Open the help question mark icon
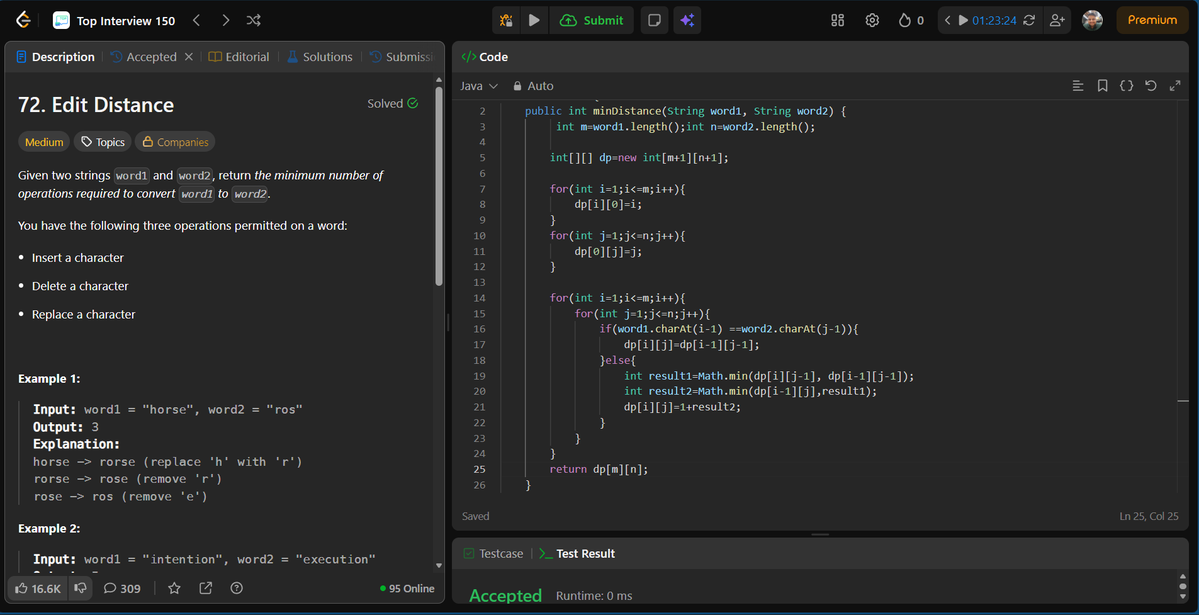 237,588
